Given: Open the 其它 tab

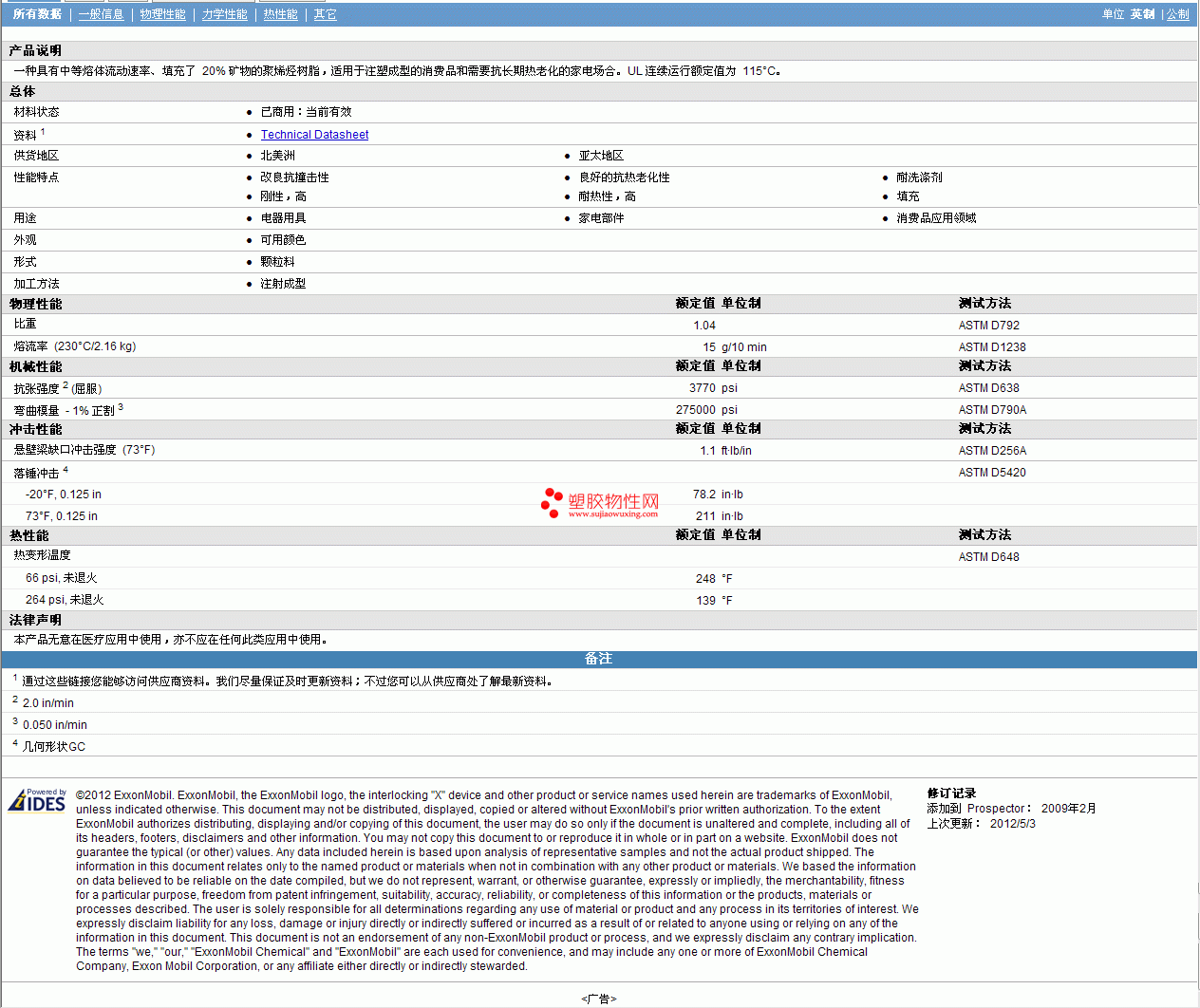Looking at the screenshot, I should [325, 14].
